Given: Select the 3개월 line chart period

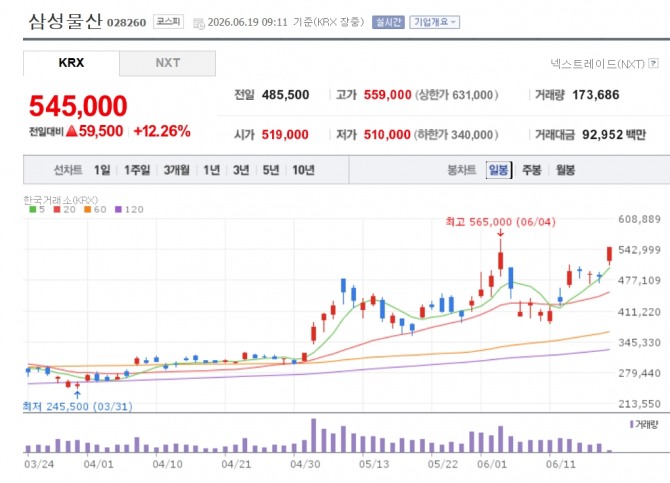Looking at the screenshot, I should (176, 170).
